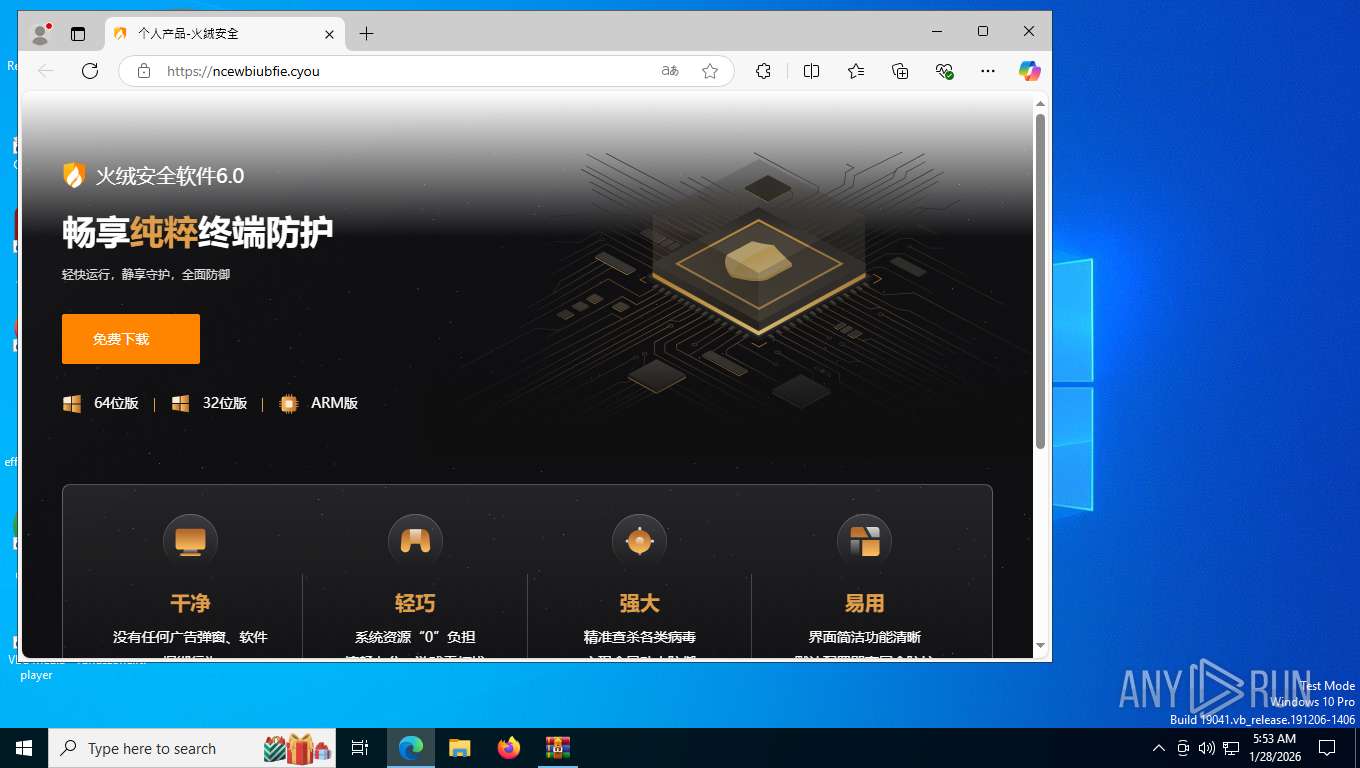The height and width of the screenshot is (768, 1360).
Task: Click the taskbar search box
Action: coord(192,748)
